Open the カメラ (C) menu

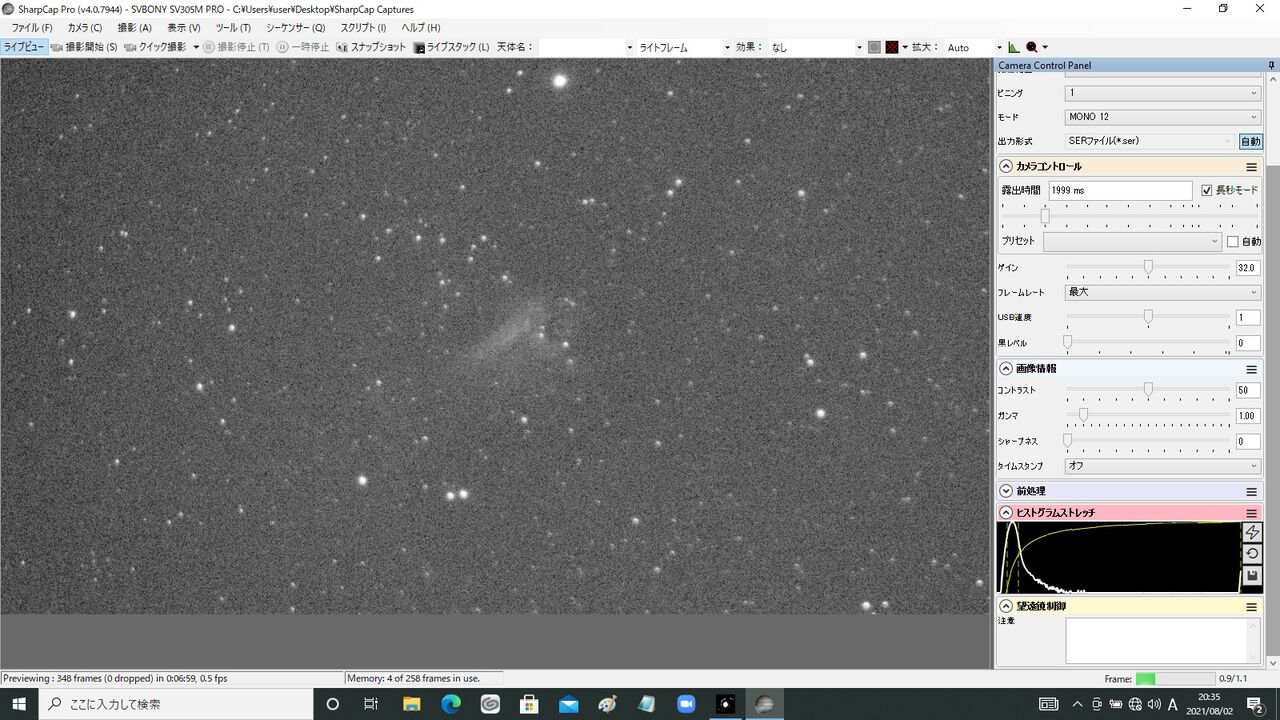pyautogui.click(x=84, y=28)
